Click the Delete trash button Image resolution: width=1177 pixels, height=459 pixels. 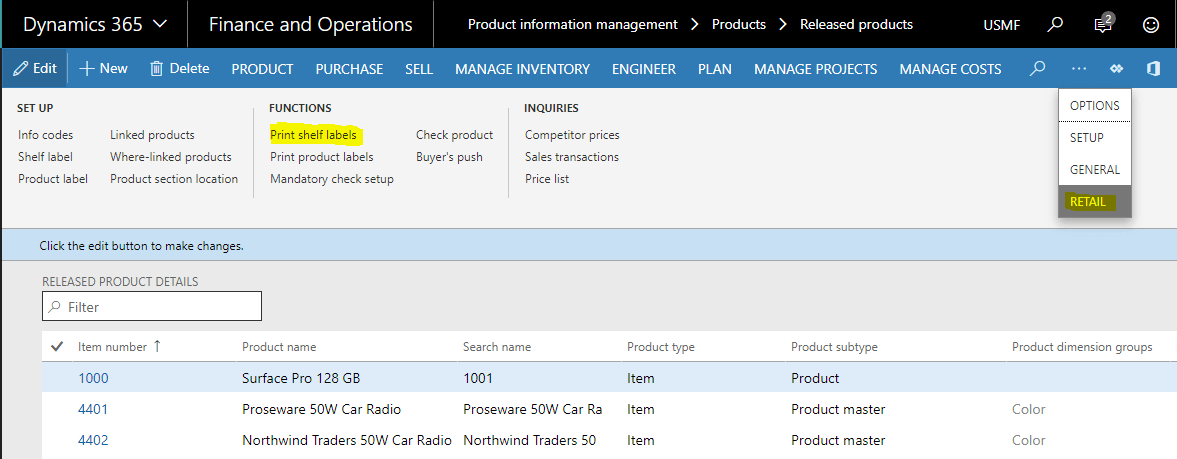coord(180,69)
